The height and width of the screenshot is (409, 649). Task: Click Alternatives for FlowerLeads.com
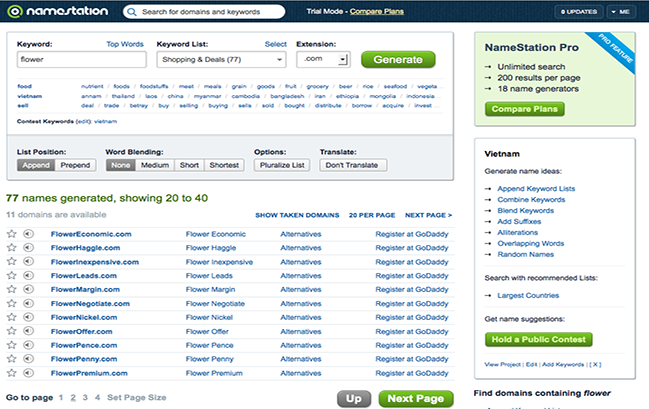click(x=300, y=276)
